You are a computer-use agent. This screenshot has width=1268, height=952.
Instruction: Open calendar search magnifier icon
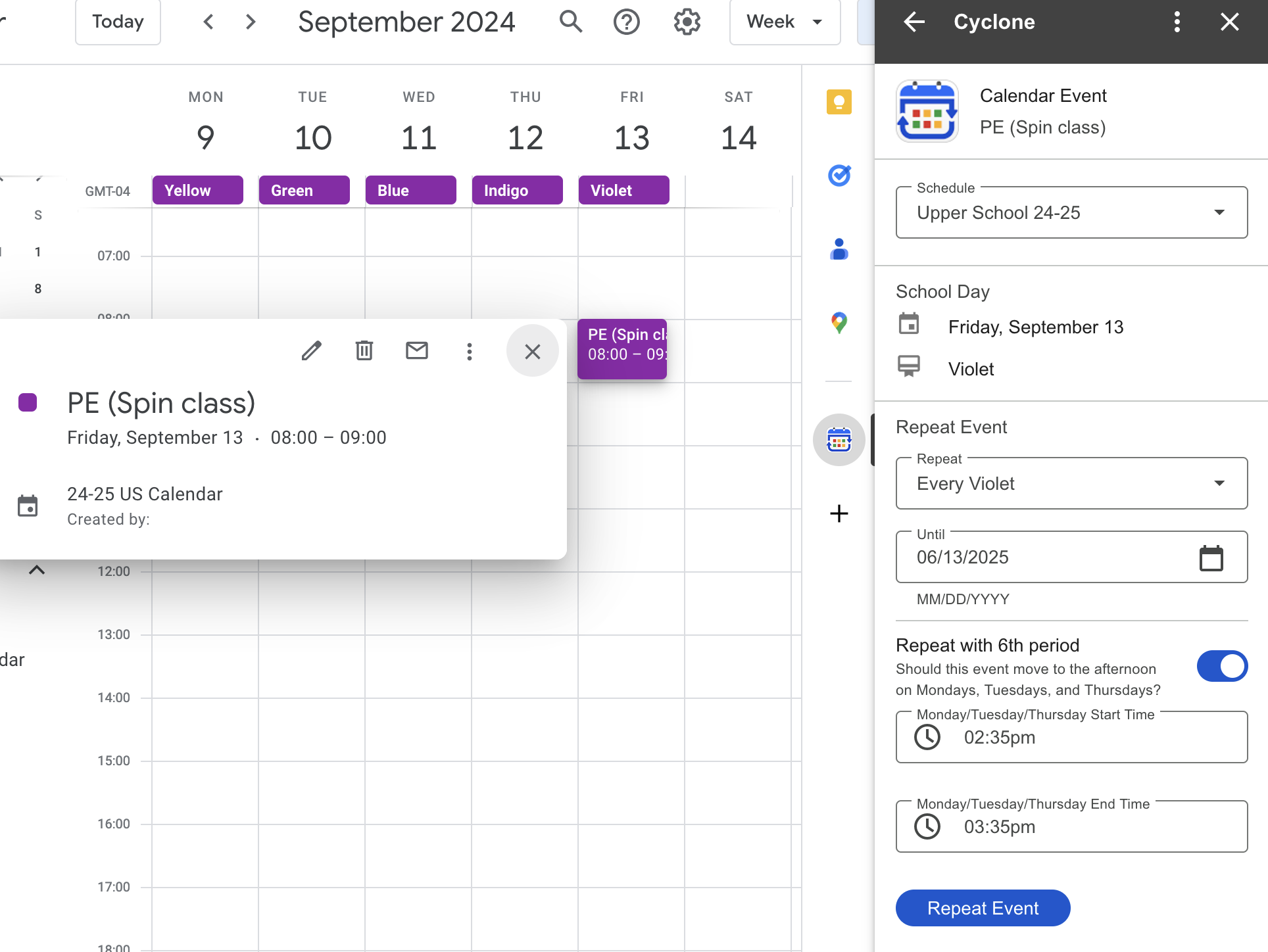(x=571, y=22)
